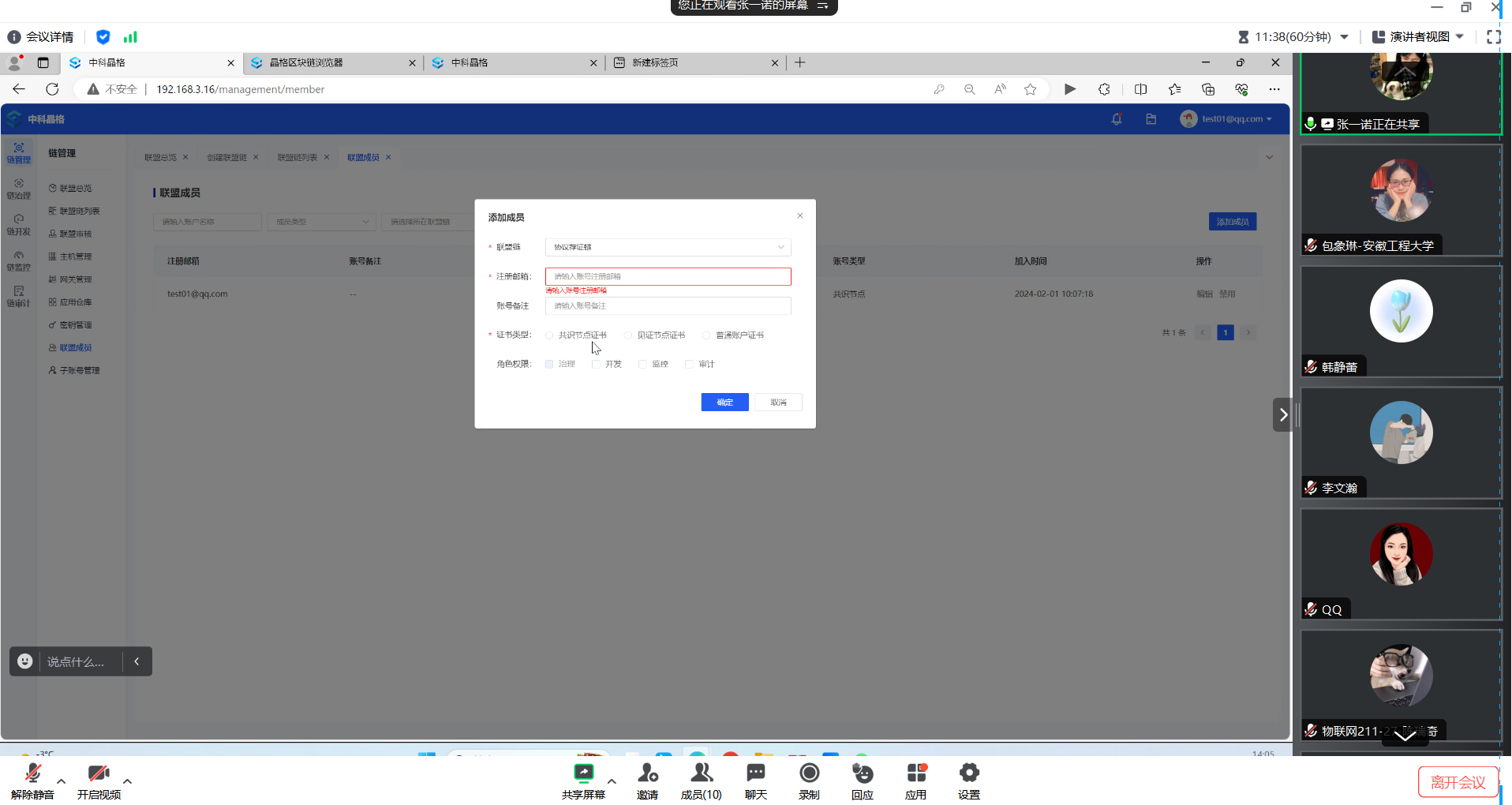Check the 开发 role permission checkbox
Viewport: 1512px width, 805px height.
(597, 365)
